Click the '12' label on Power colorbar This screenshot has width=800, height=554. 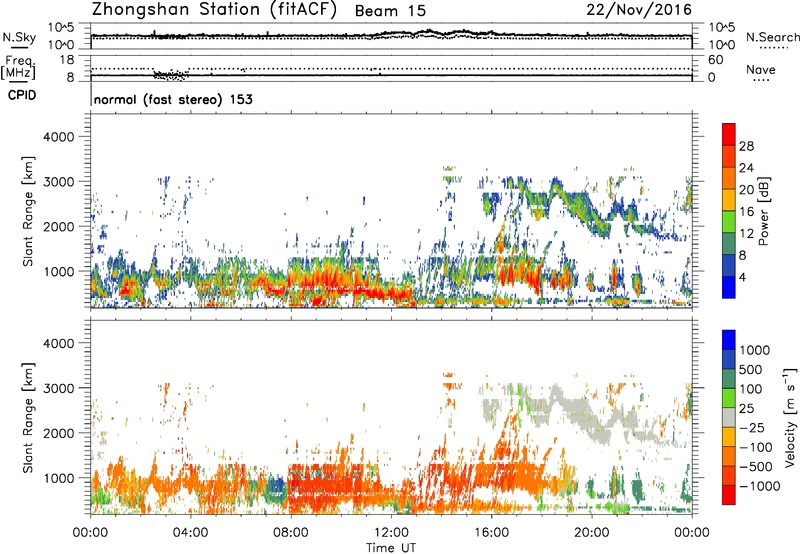(x=746, y=234)
